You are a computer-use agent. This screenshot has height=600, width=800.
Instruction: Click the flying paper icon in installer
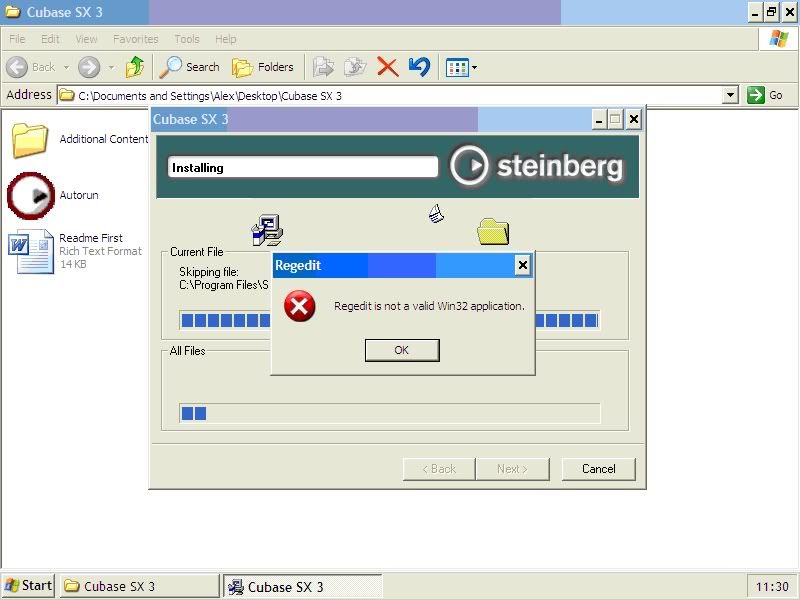point(436,214)
